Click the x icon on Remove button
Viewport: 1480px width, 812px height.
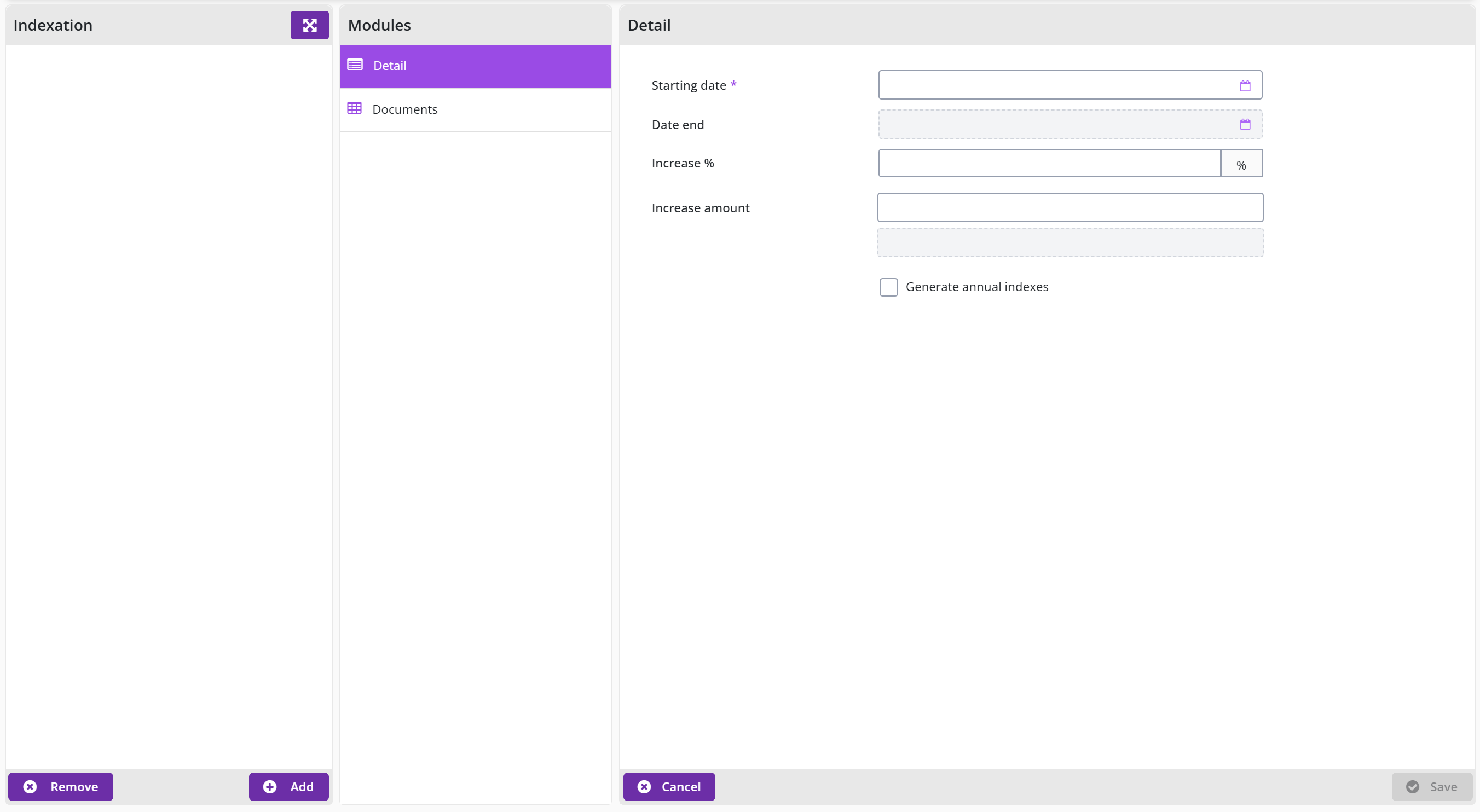coord(30,787)
